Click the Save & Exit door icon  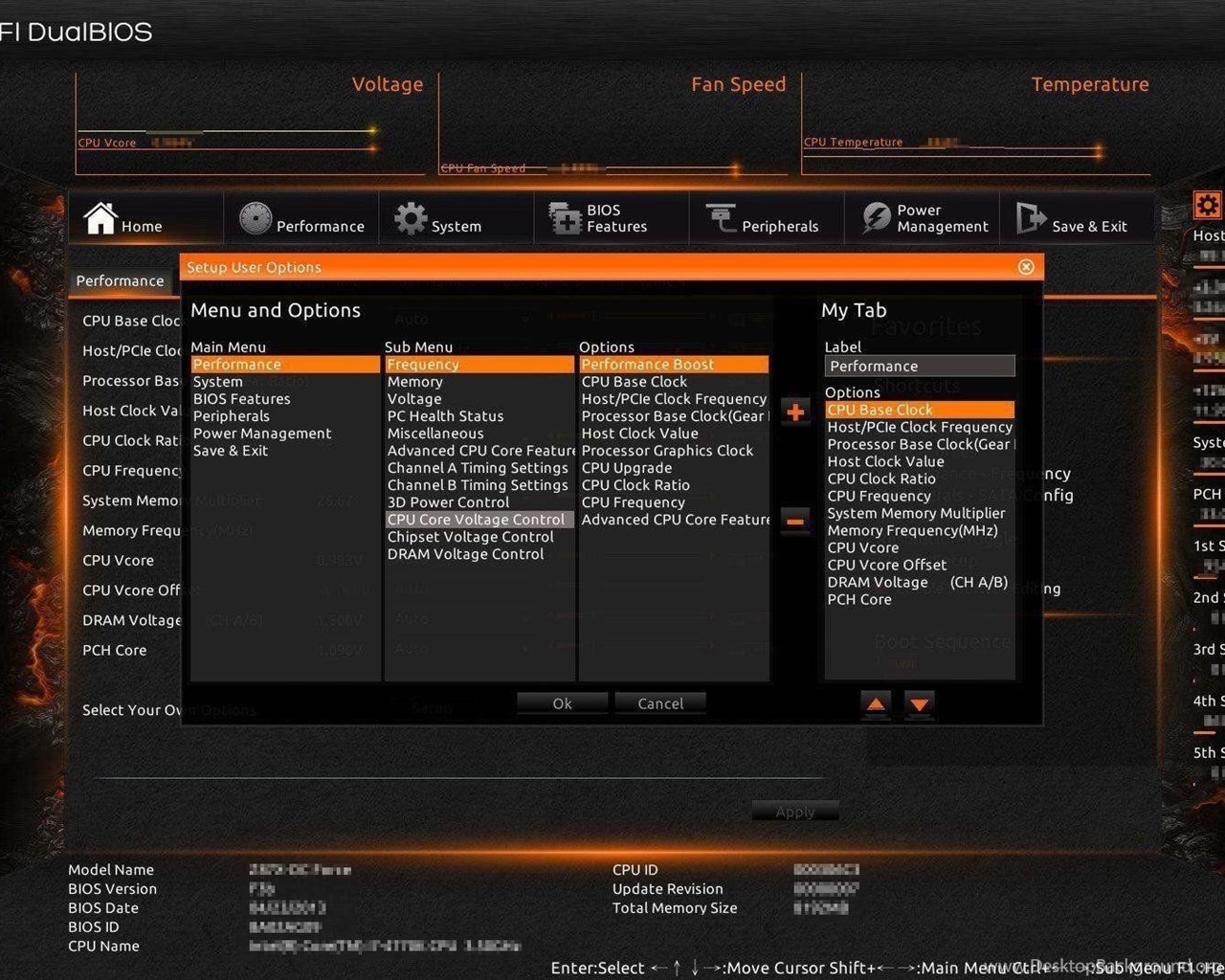point(1030,218)
